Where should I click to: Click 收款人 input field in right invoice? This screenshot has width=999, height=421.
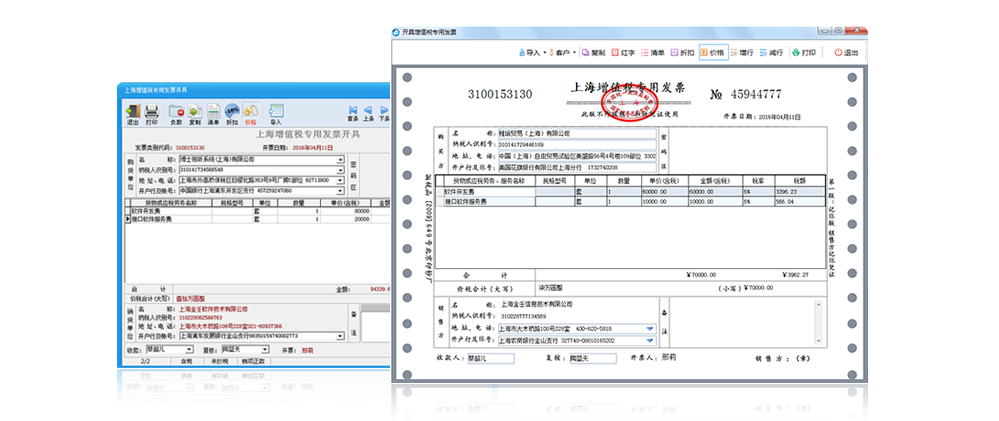point(492,357)
